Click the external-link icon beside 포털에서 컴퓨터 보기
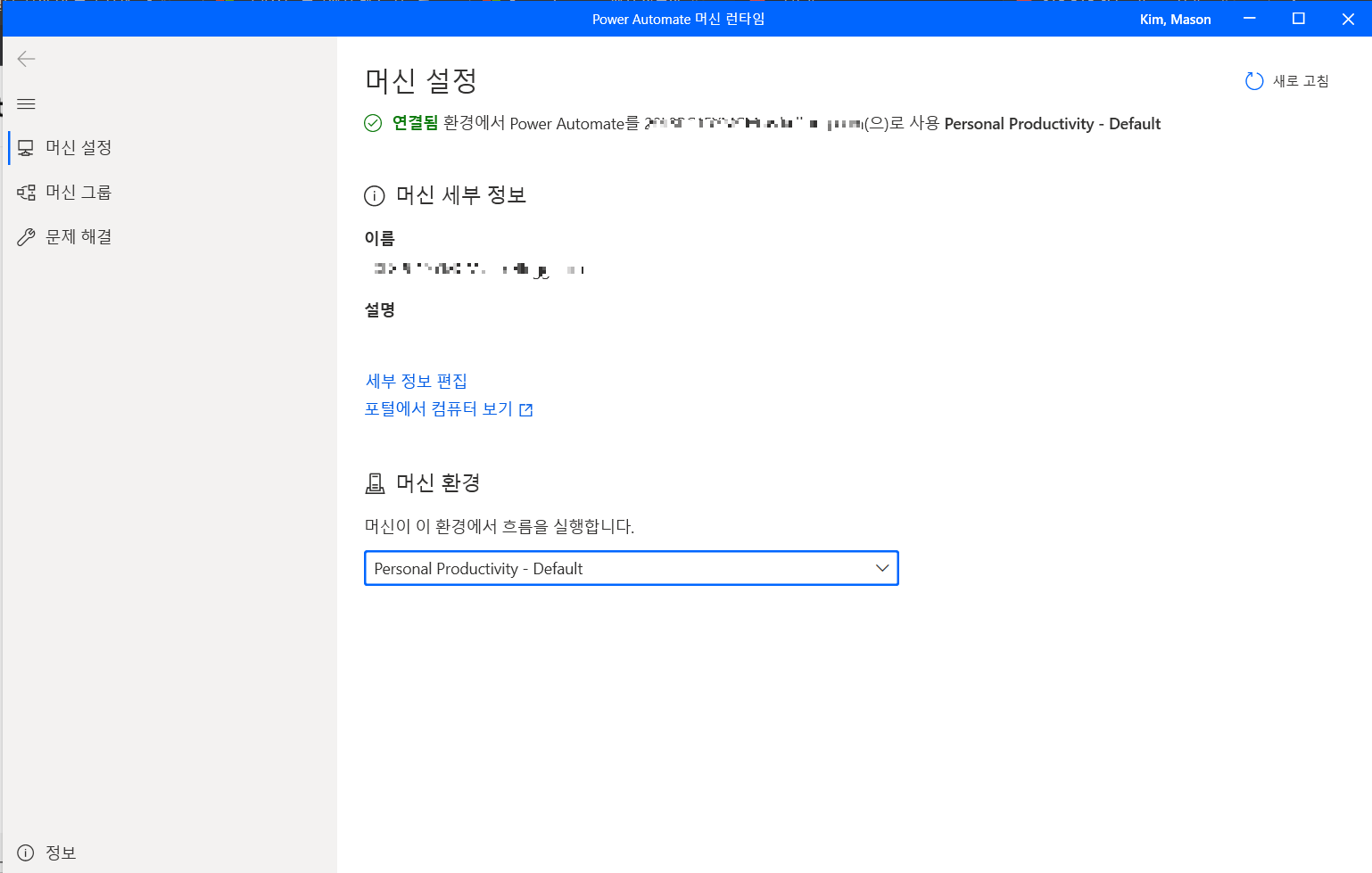The height and width of the screenshot is (873, 1372). pos(526,410)
